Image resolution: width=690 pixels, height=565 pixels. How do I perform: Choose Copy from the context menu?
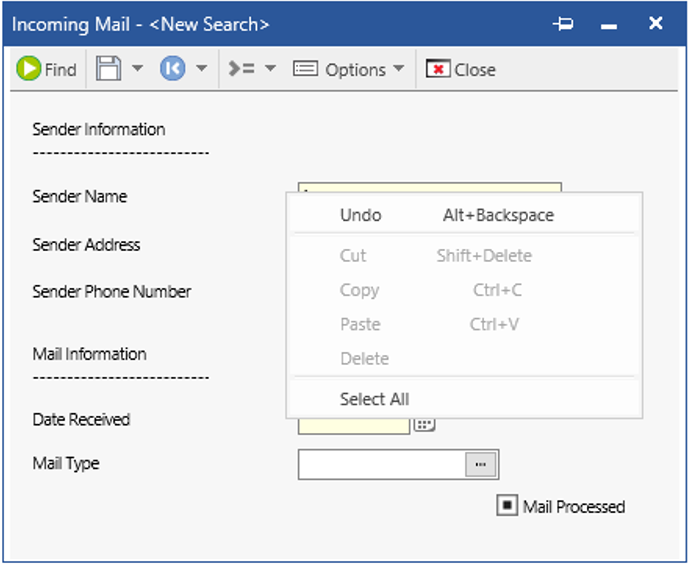click(x=464, y=290)
